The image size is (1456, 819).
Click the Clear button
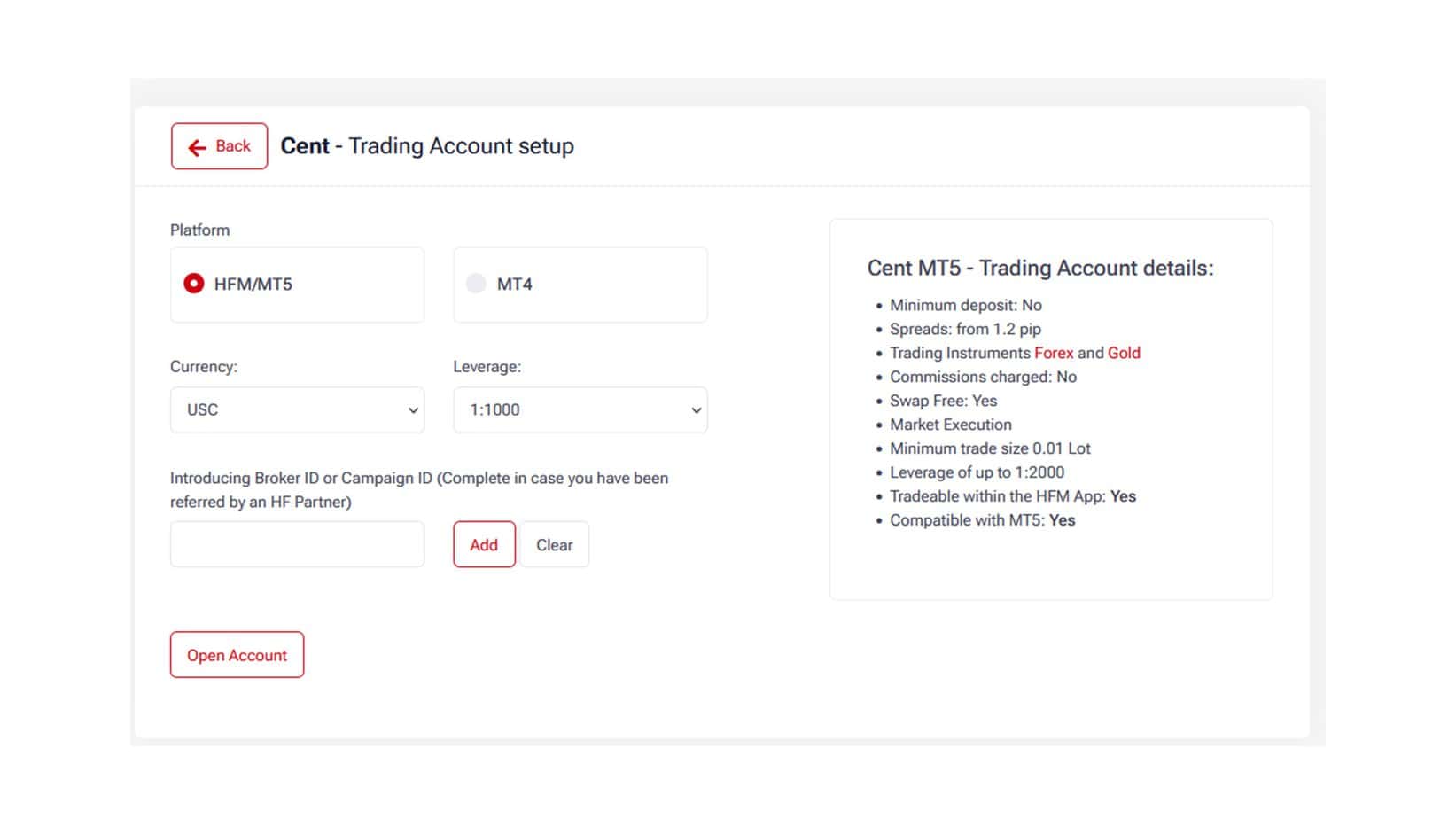555,544
